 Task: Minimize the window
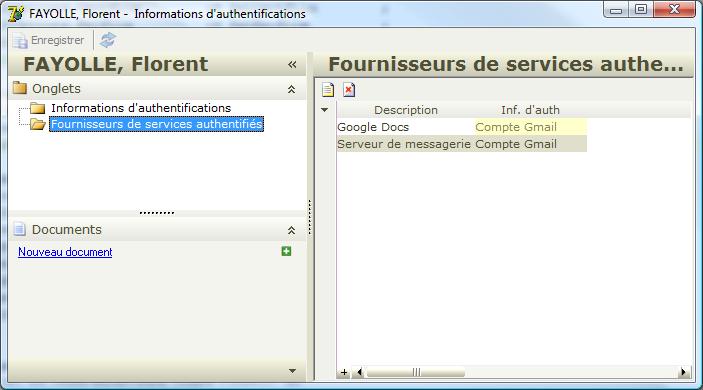[x=616, y=9]
